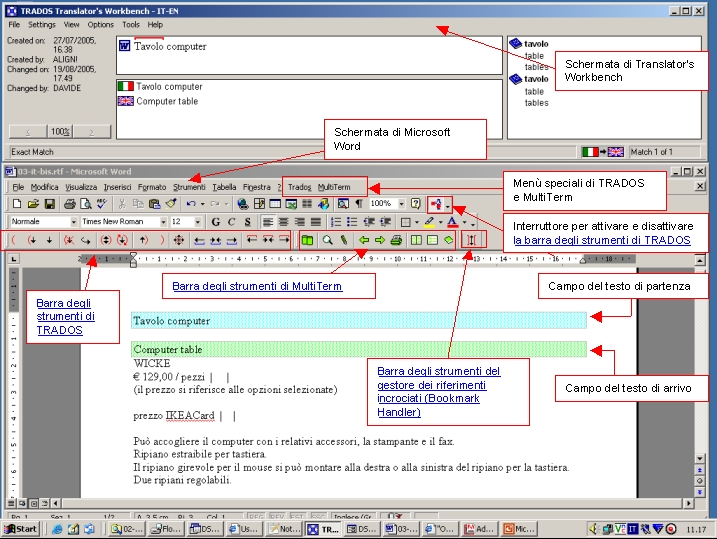Open the font size 12 dropdown
This screenshot has width=717, height=539.
tap(198, 222)
